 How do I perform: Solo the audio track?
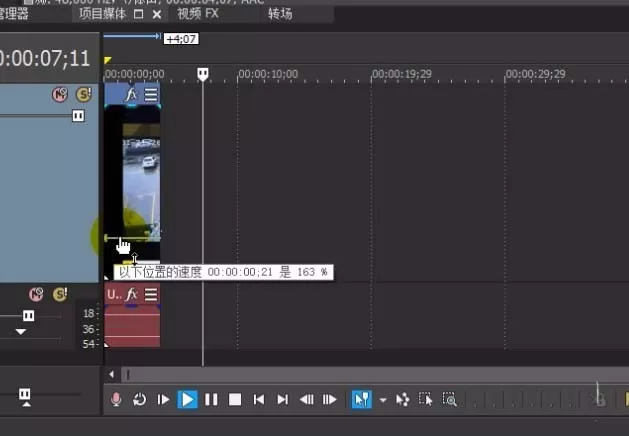pyautogui.click(x=60, y=294)
